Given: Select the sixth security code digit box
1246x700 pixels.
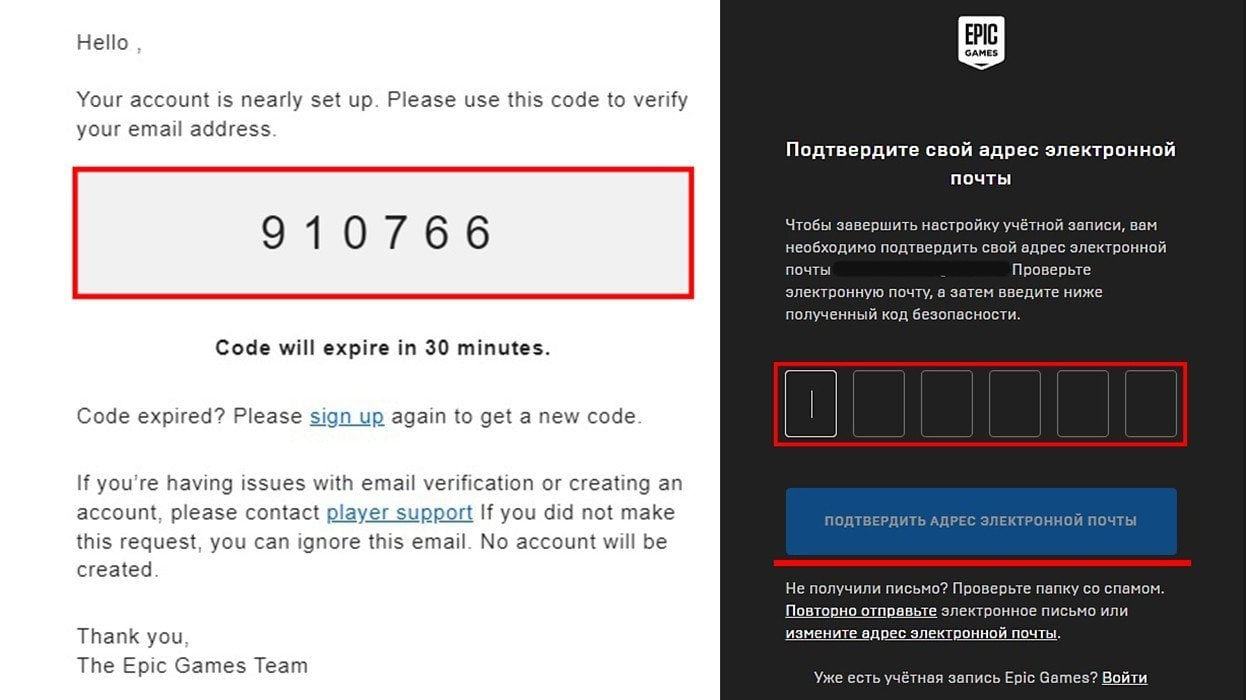Looking at the screenshot, I should (1151, 404).
